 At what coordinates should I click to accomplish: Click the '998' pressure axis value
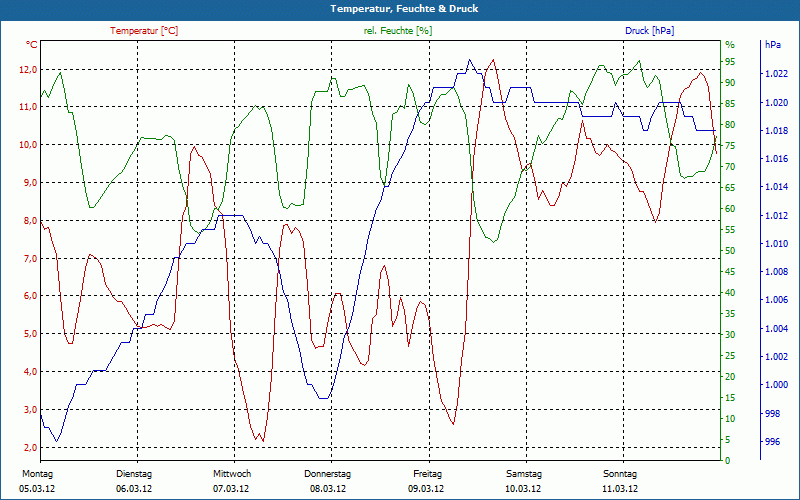tap(772, 413)
